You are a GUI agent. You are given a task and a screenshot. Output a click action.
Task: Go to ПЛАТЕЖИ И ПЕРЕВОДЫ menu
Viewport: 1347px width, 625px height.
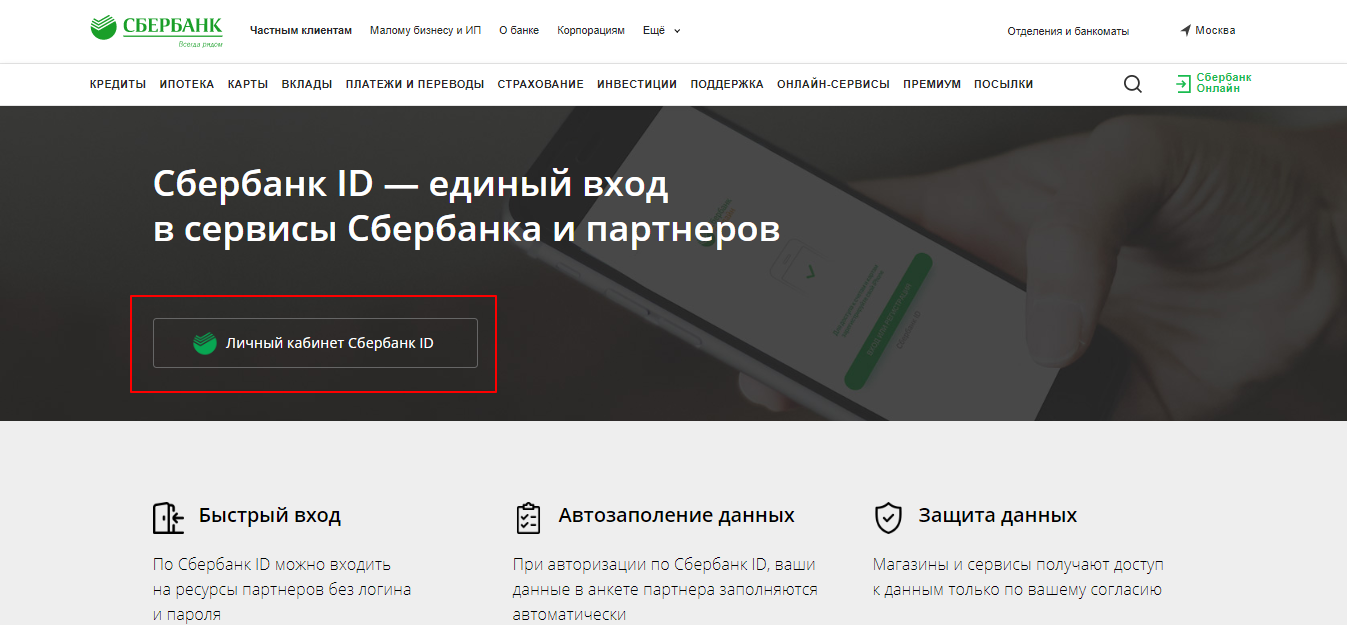(415, 84)
